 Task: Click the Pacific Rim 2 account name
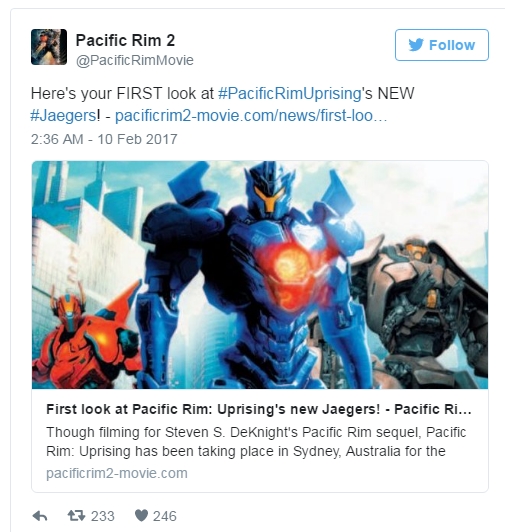click(125, 40)
